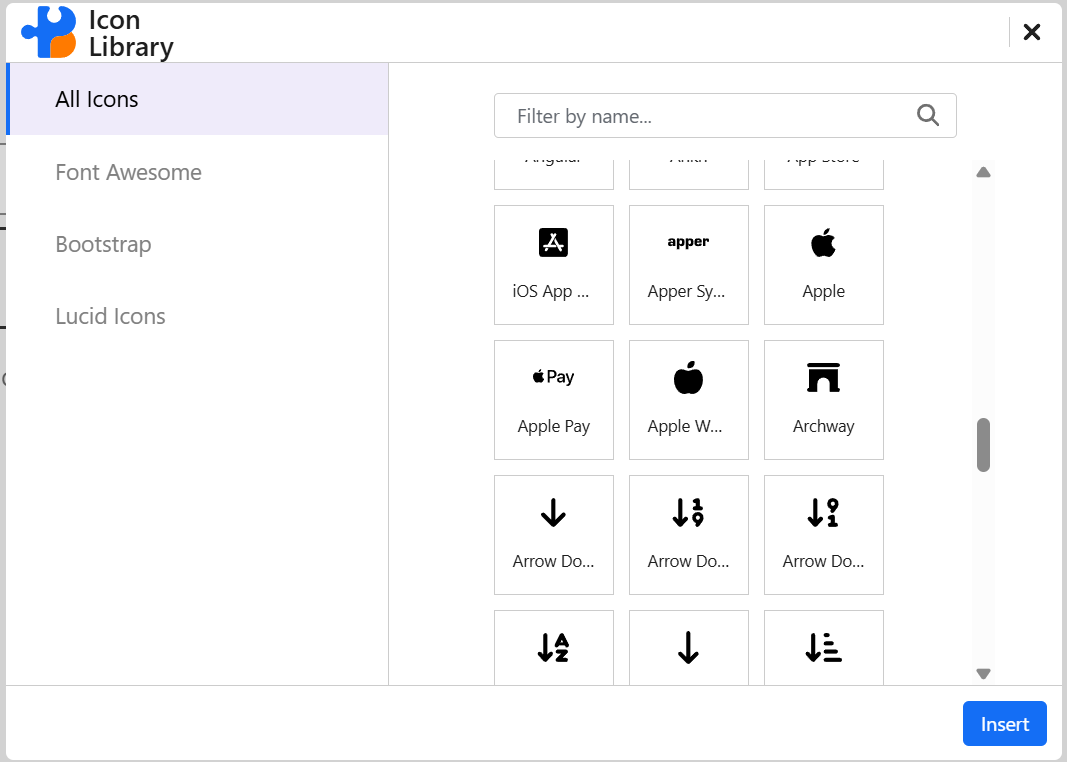
Task: Select the All Icons category
Action: pos(97,99)
